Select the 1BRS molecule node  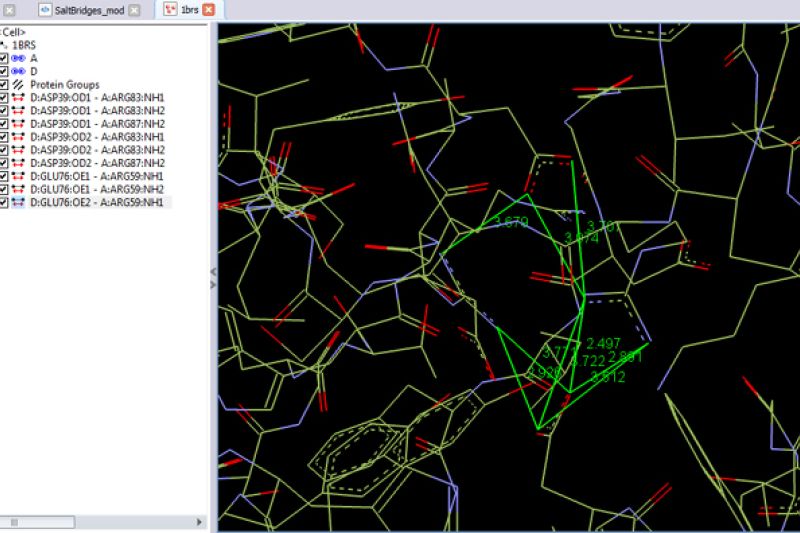[23, 45]
